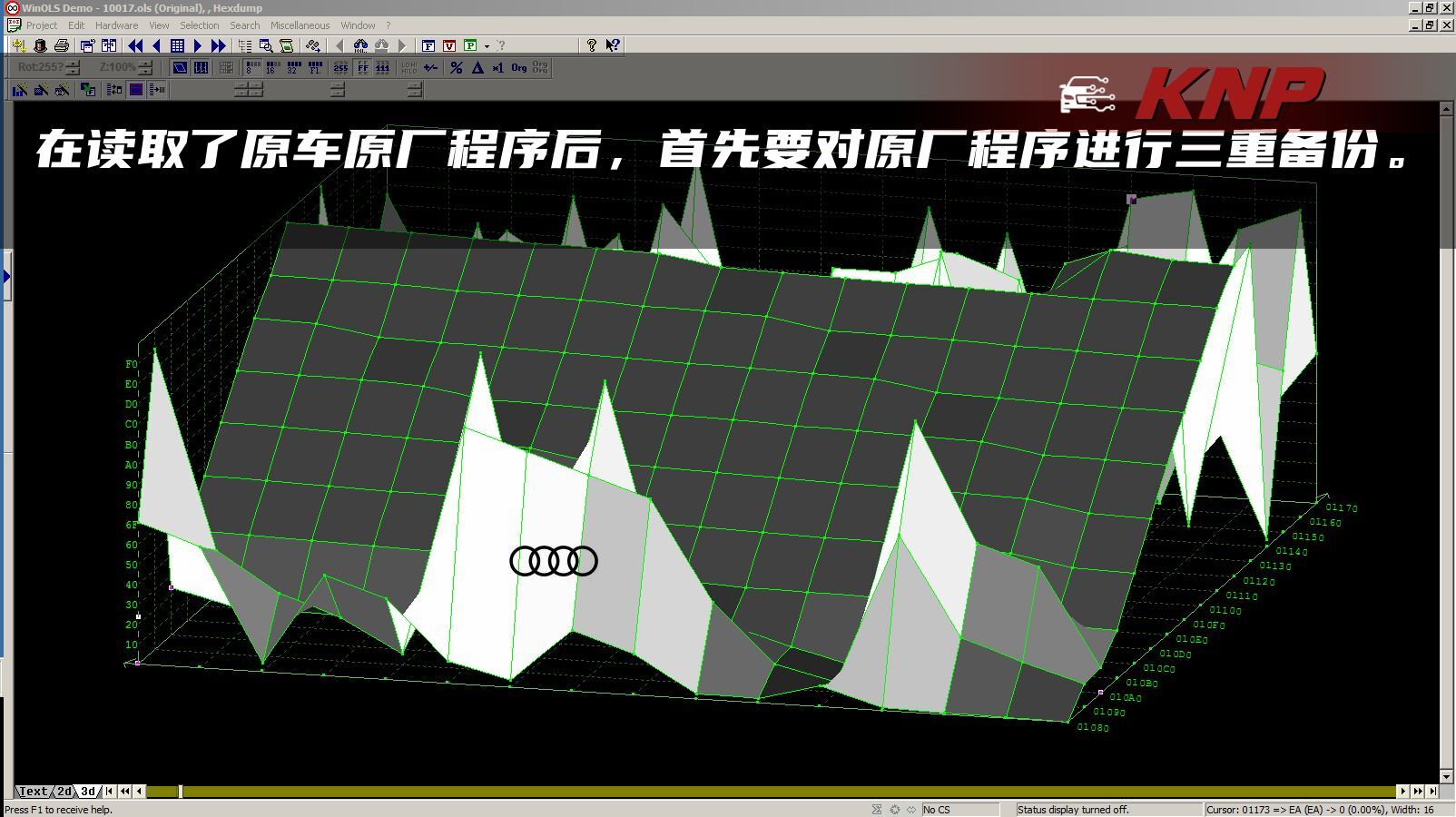Click the delta difference icon

coord(477,67)
